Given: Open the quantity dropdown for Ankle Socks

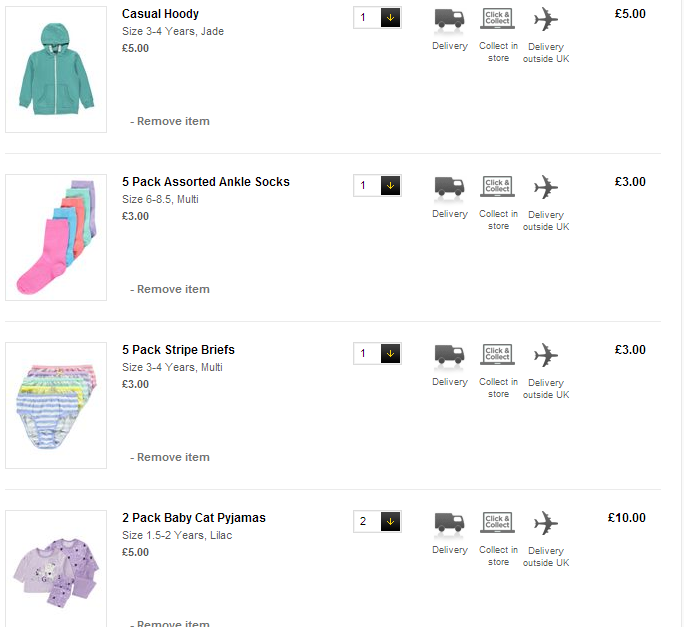Looking at the screenshot, I should [390, 186].
